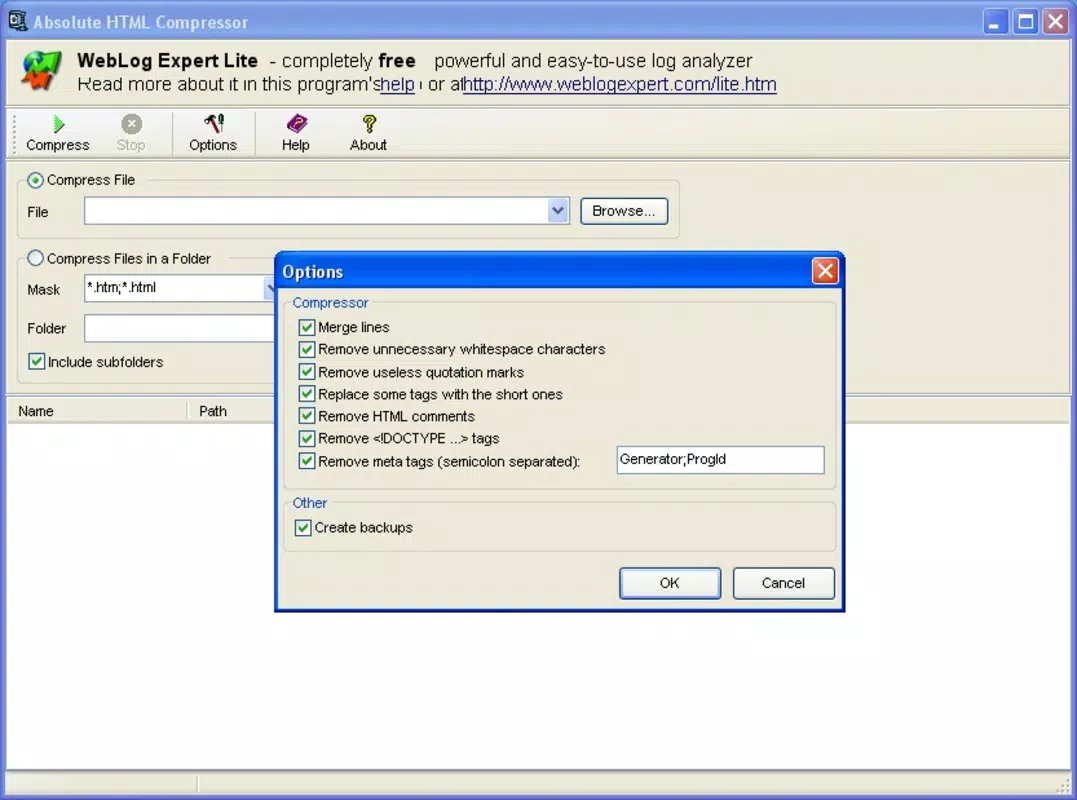Cancel the Options dialog

(783, 583)
